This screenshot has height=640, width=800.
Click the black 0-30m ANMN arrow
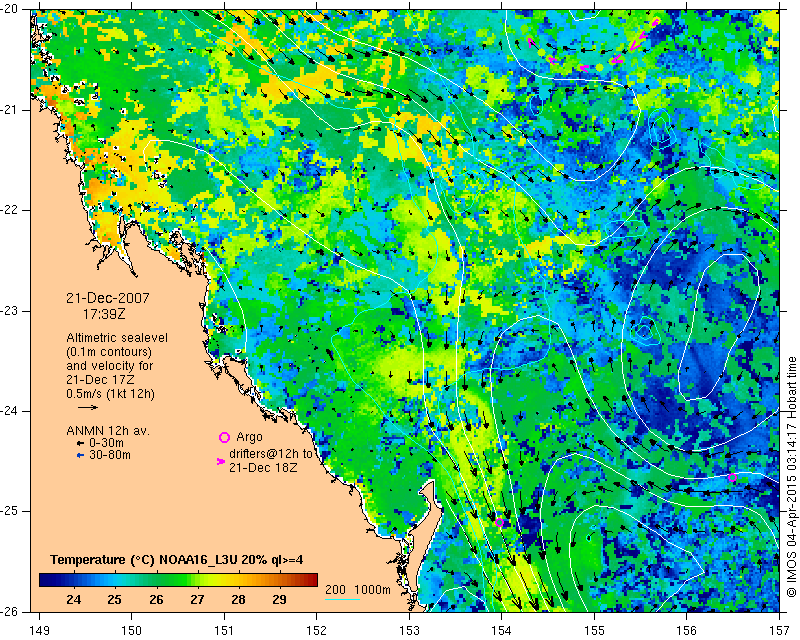pos(80,444)
